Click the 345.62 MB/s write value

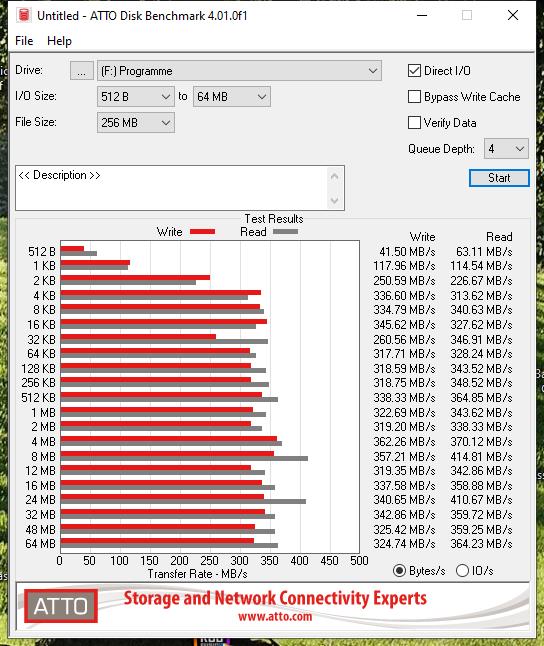[x=404, y=325]
